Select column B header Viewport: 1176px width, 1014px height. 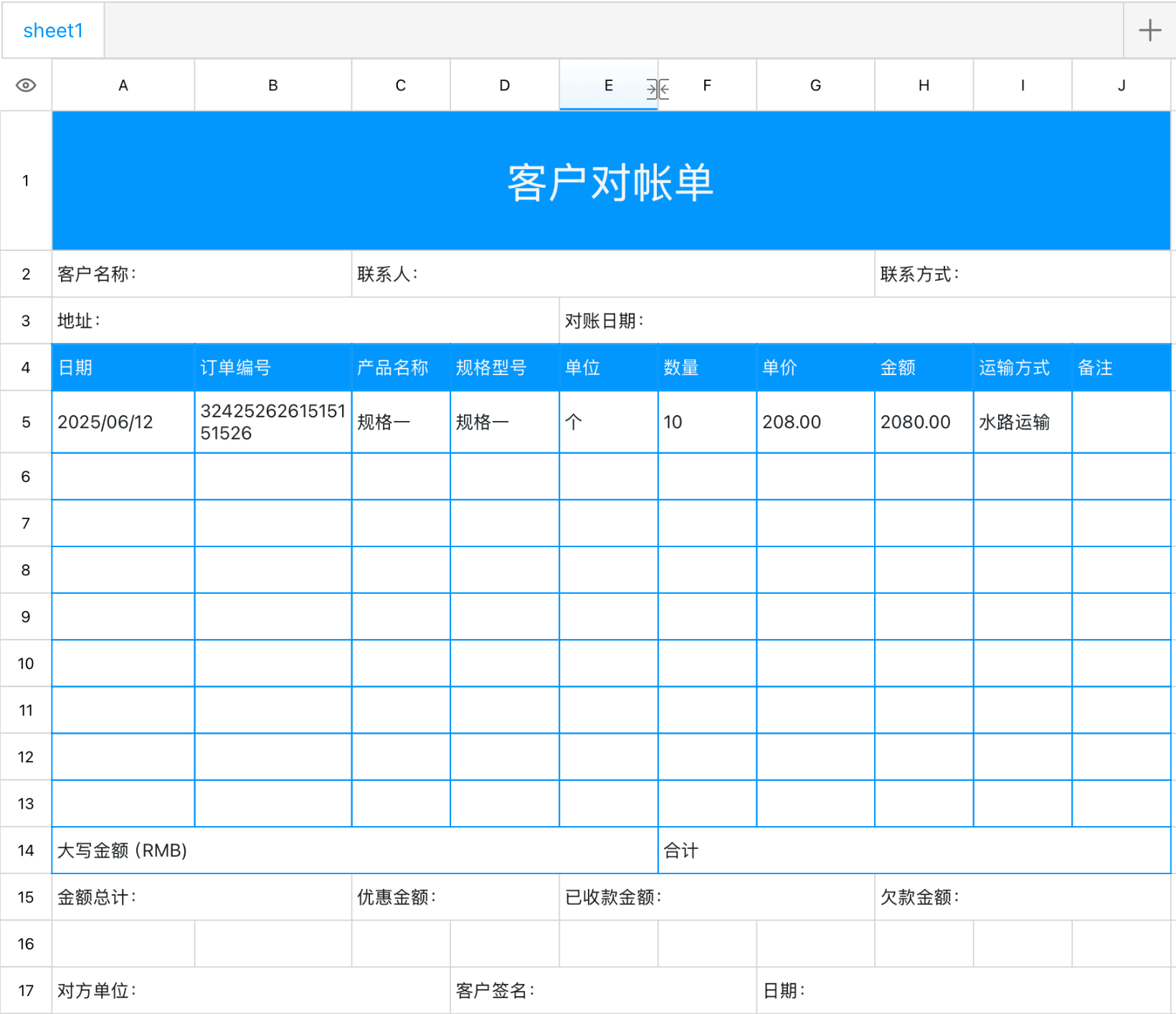273,85
